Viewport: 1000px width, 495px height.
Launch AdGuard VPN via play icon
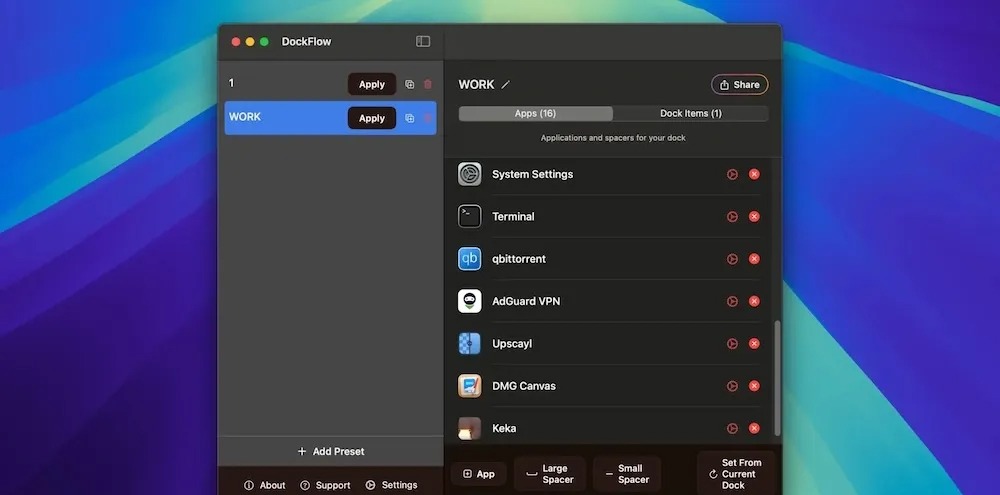[x=732, y=301]
